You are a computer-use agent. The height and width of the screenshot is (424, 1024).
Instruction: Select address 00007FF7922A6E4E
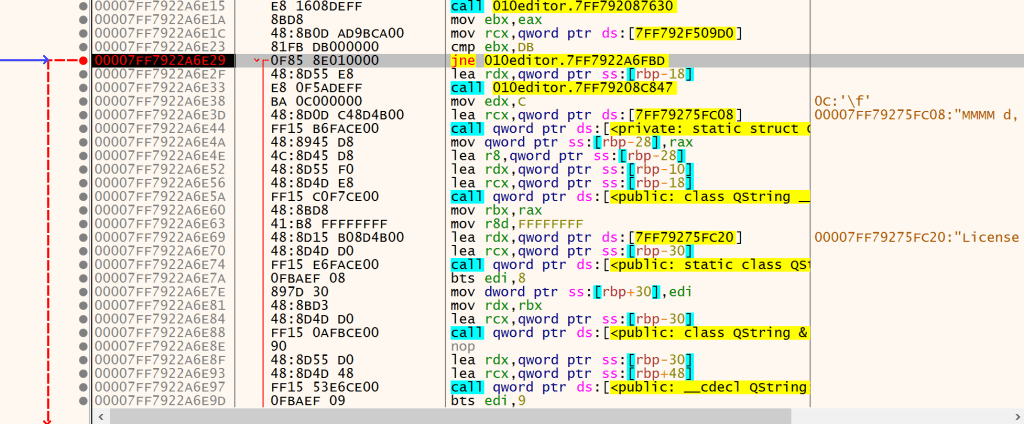tap(160, 155)
